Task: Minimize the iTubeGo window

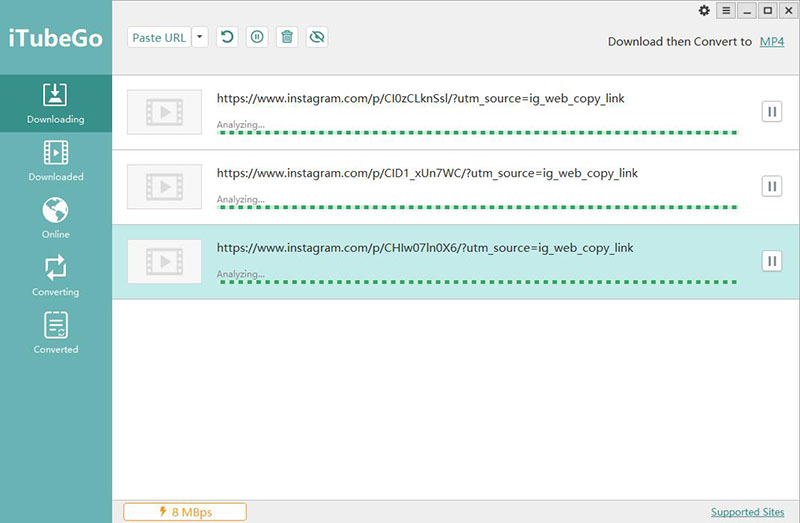Action: pos(747,10)
